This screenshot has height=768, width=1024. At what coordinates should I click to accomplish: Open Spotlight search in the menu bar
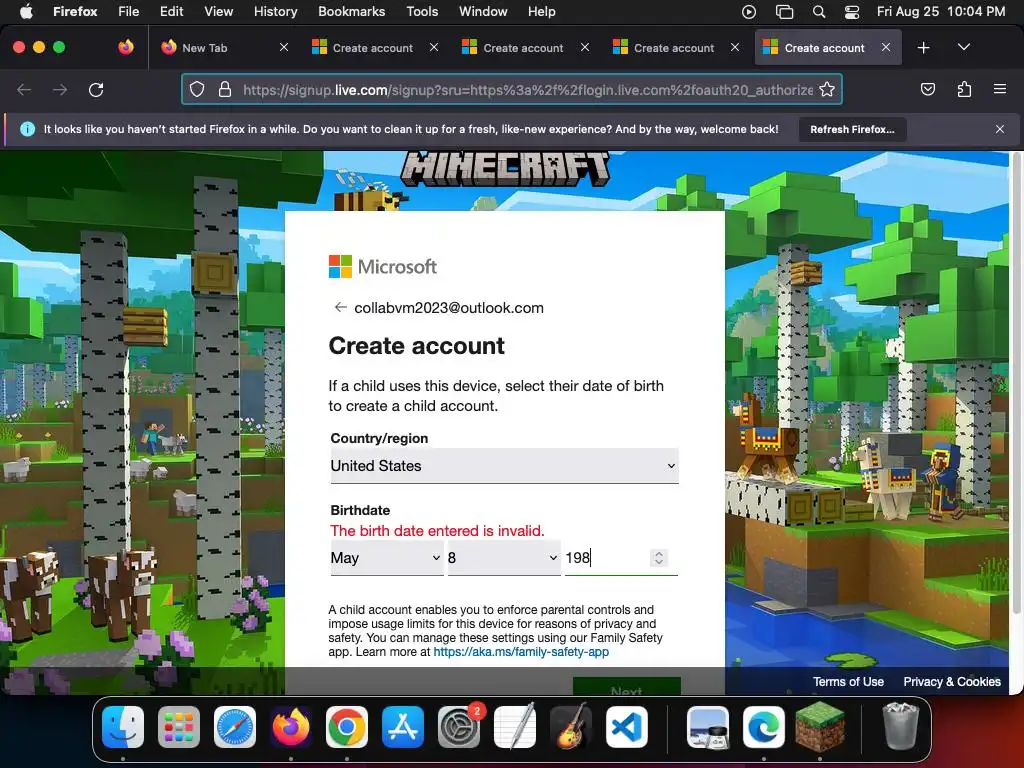coord(818,11)
